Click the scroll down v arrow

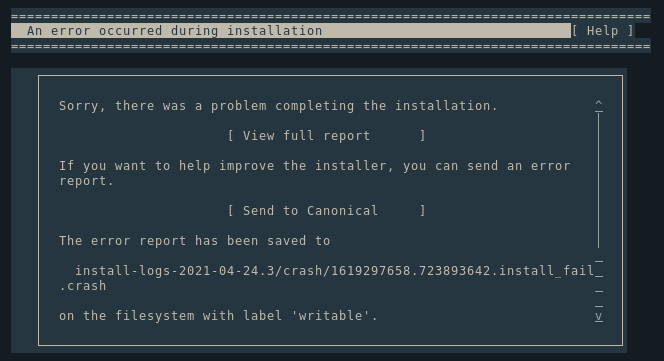(x=598, y=316)
